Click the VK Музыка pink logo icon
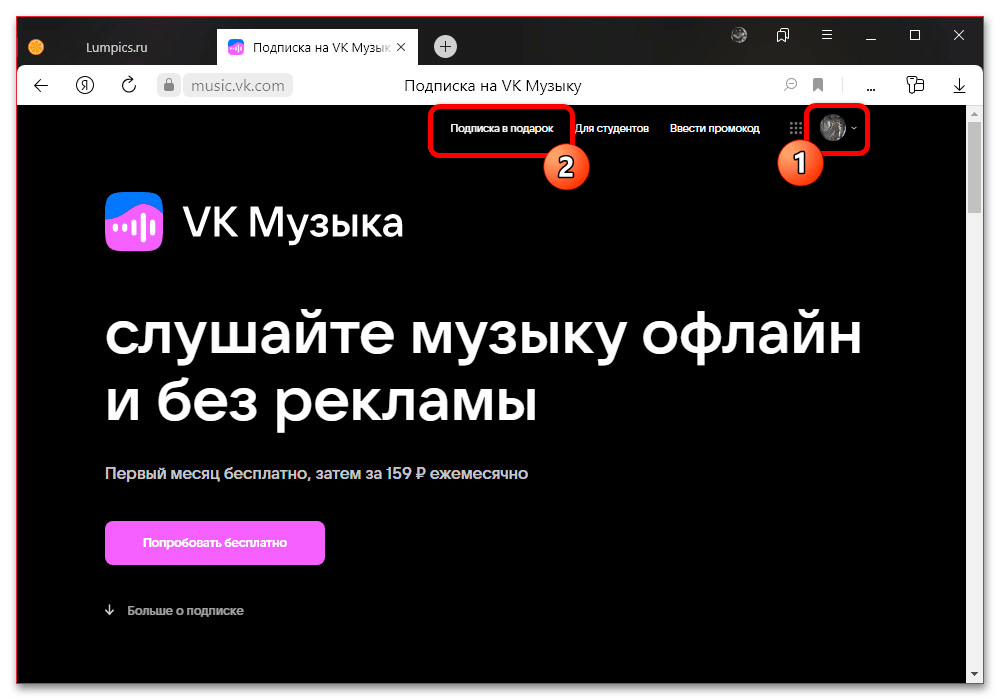The width and height of the screenshot is (1000, 700). pos(134,222)
